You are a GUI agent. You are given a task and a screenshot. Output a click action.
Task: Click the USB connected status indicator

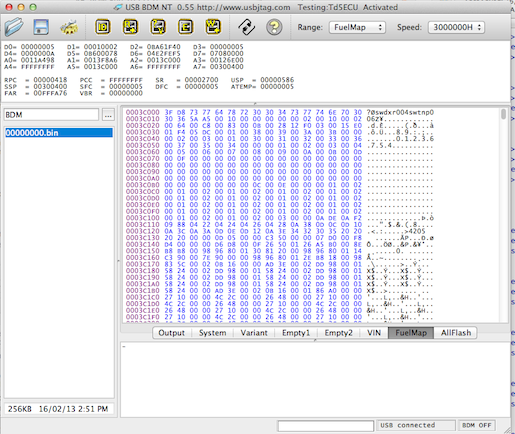[416, 425]
